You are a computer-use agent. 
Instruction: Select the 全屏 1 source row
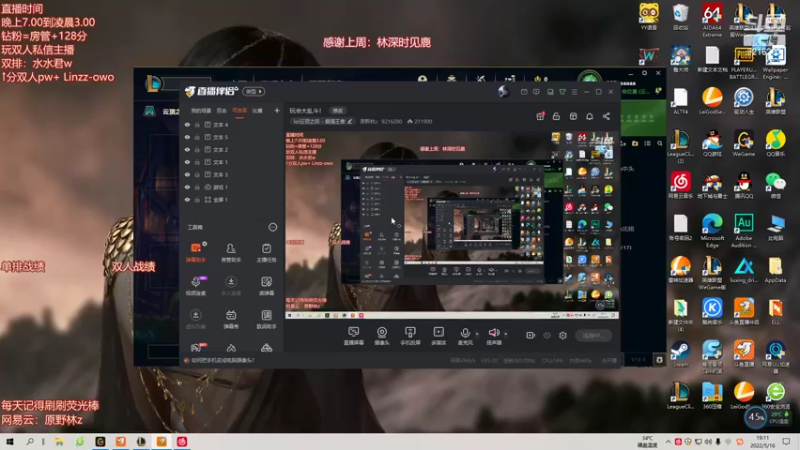tap(232, 200)
